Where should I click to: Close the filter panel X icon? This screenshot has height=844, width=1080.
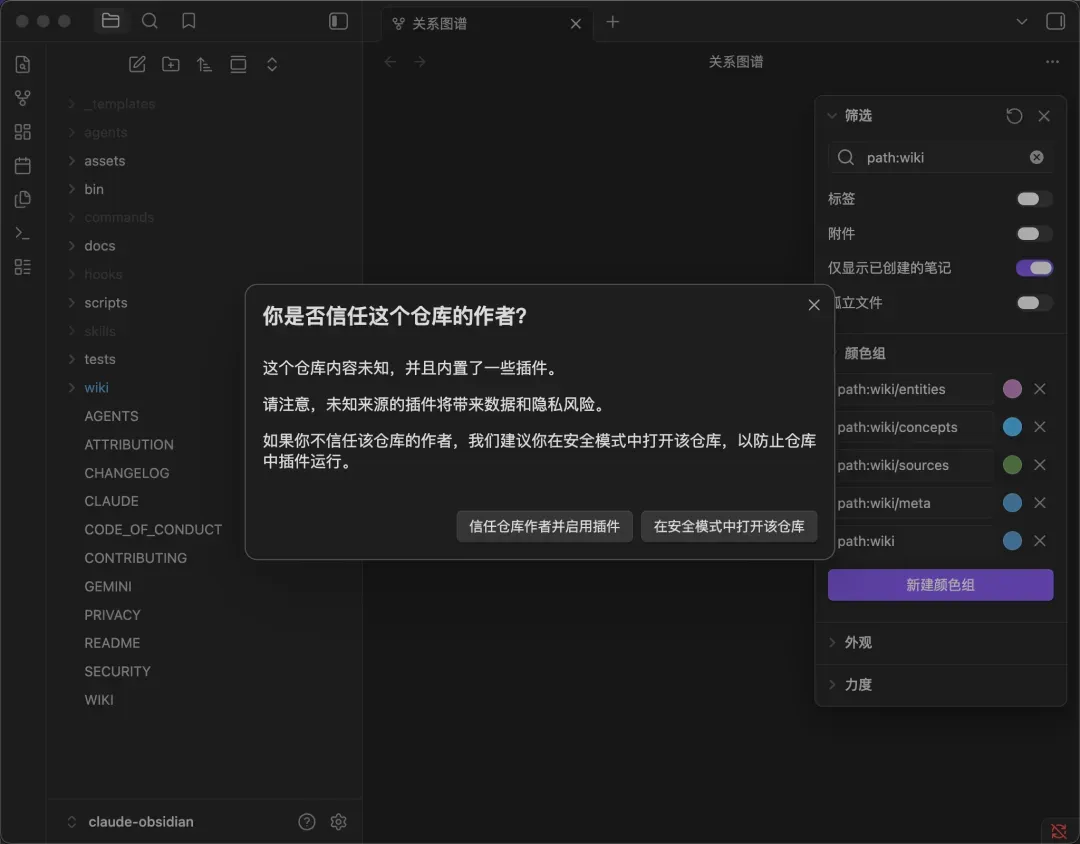1044,116
